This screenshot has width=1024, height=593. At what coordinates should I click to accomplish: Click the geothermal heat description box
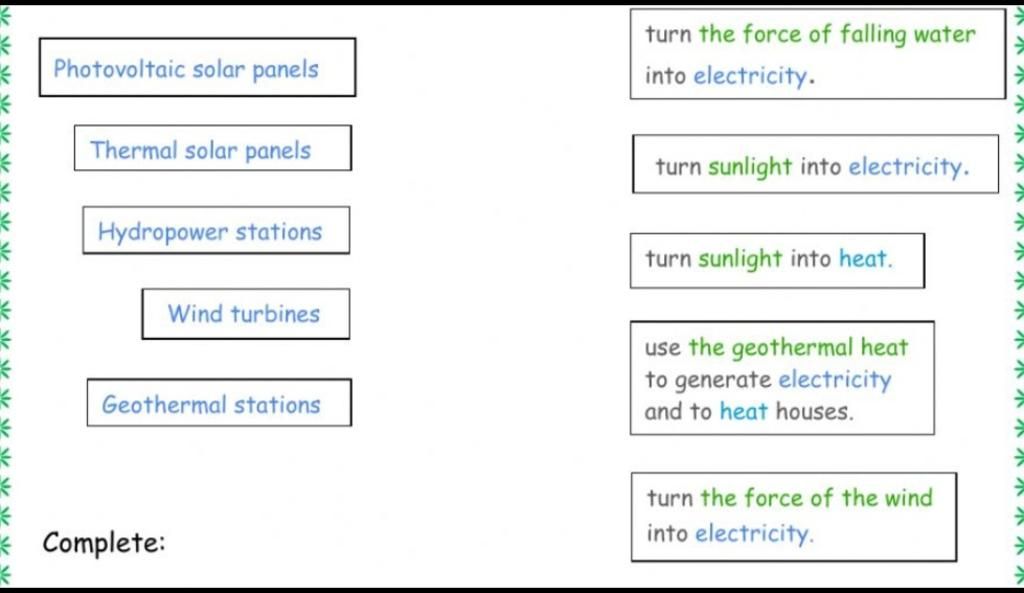click(x=782, y=378)
